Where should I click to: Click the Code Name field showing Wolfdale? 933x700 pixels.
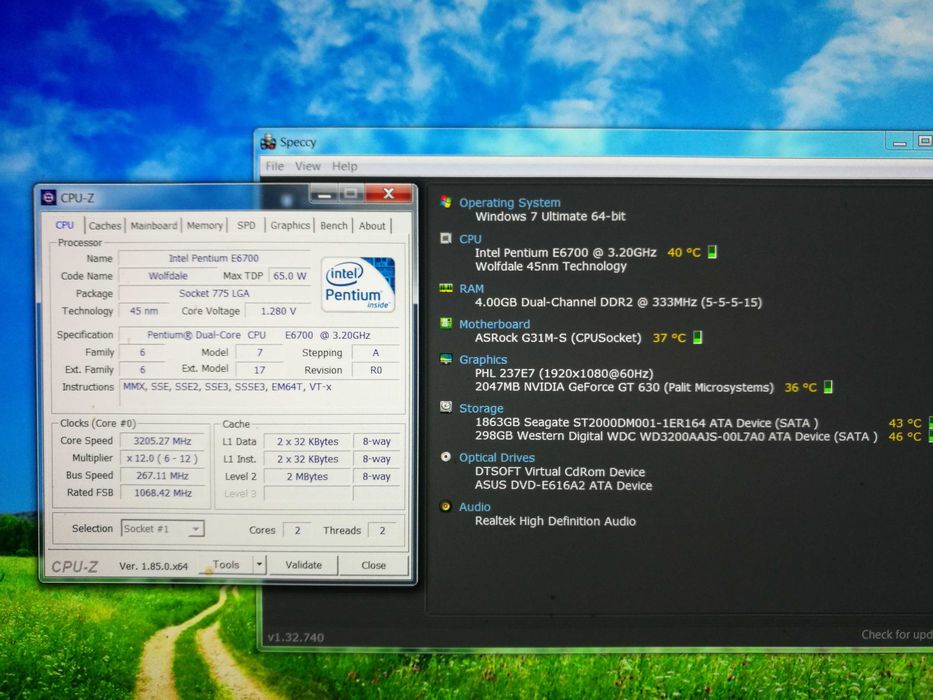(168, 276)
